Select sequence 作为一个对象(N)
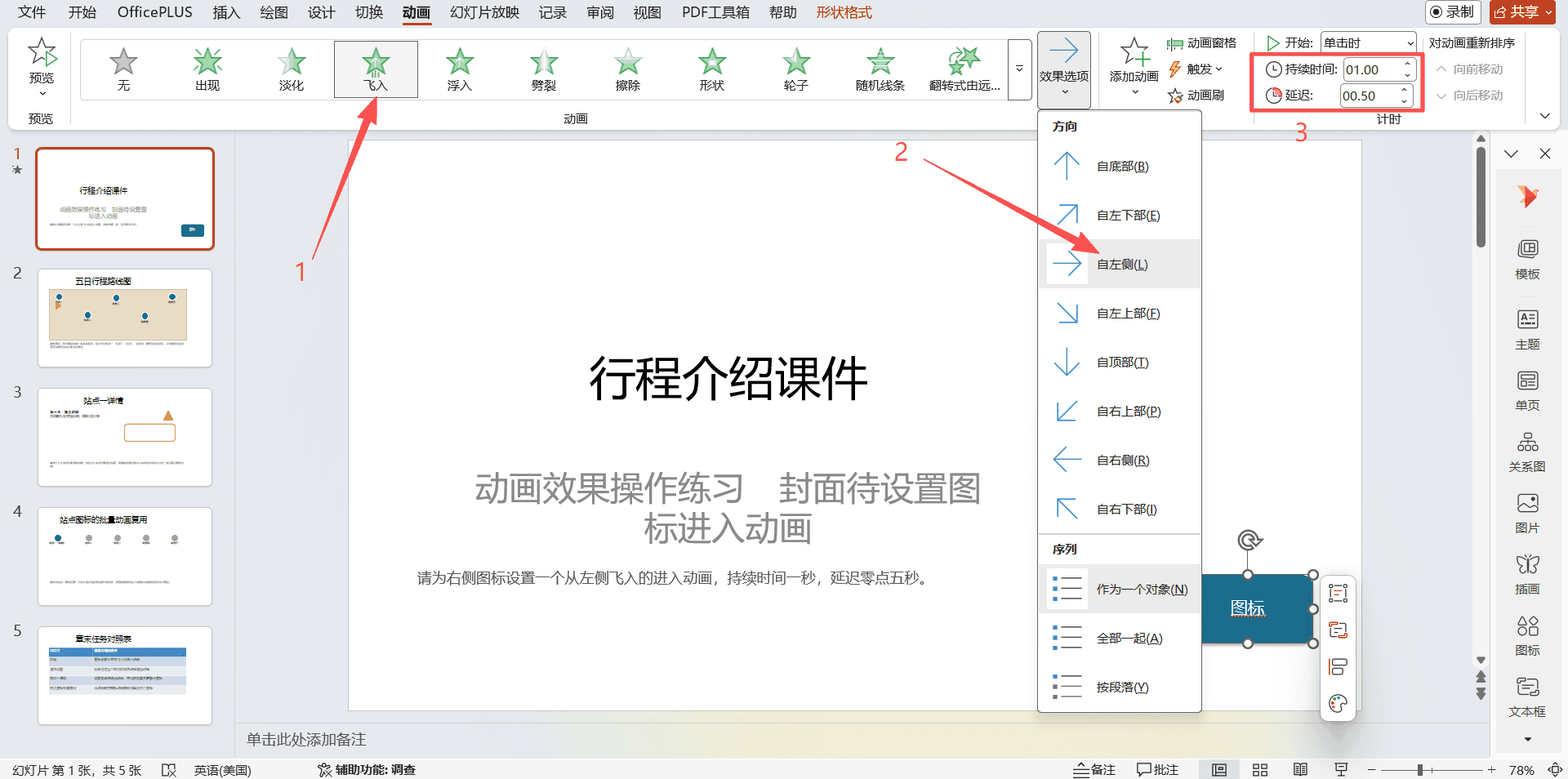This screenshot has width=1568, height=779. (x=1120, y=590)
